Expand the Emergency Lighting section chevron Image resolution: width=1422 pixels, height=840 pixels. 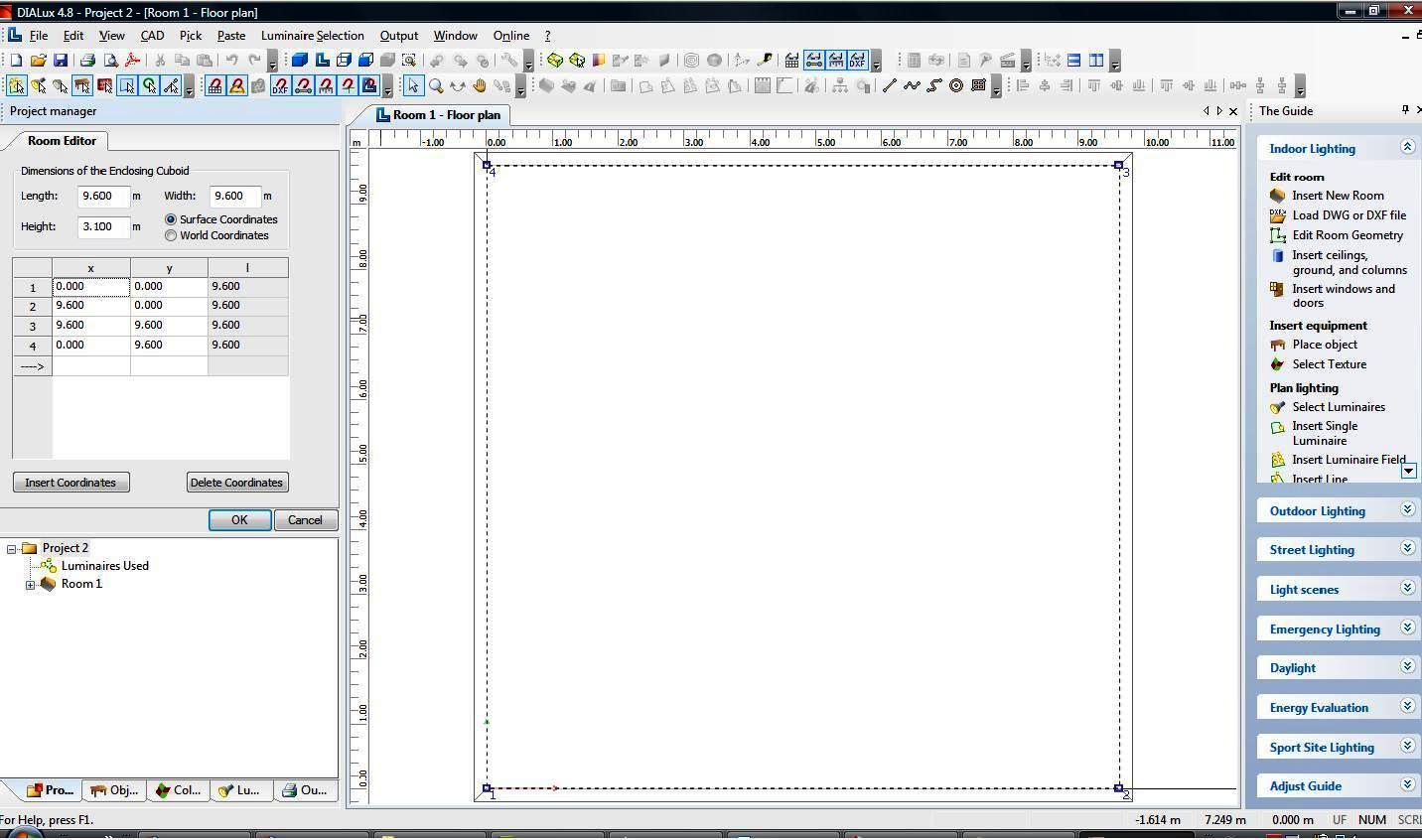tap(1407, 628)
